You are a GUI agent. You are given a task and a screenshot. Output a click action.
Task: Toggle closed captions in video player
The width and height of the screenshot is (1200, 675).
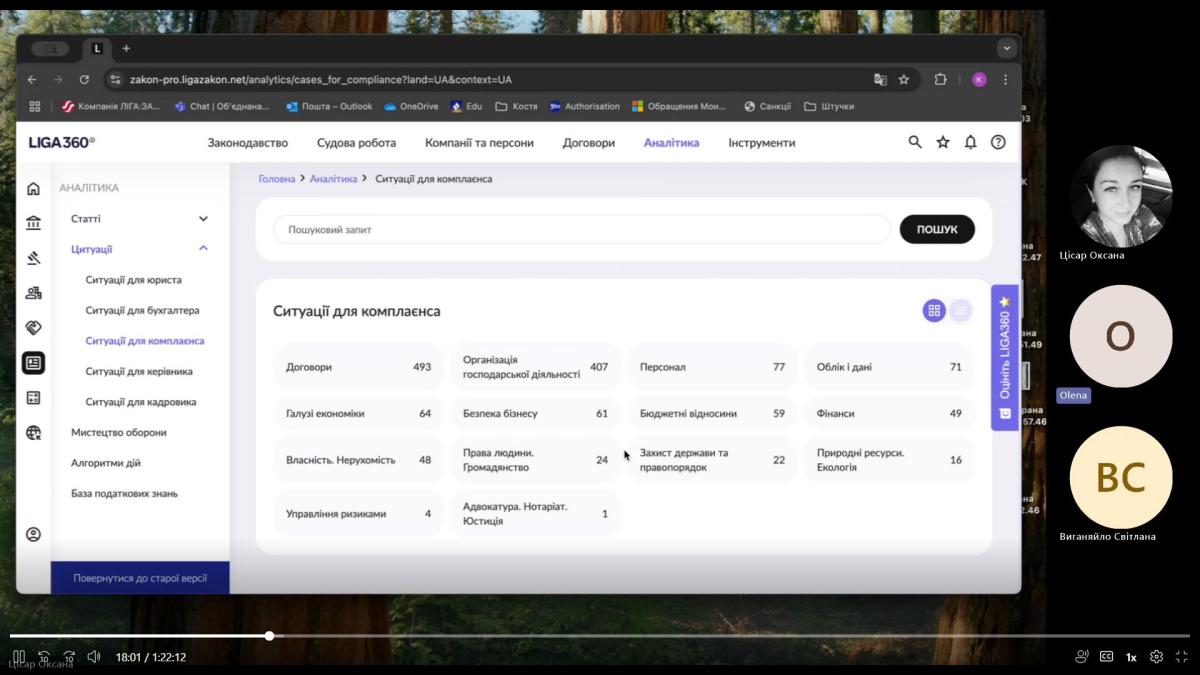[x=1106, y=657]
